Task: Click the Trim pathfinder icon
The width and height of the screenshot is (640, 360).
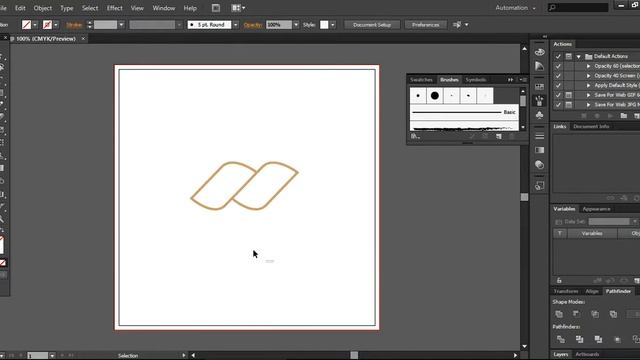Action: tap(580, 339)
